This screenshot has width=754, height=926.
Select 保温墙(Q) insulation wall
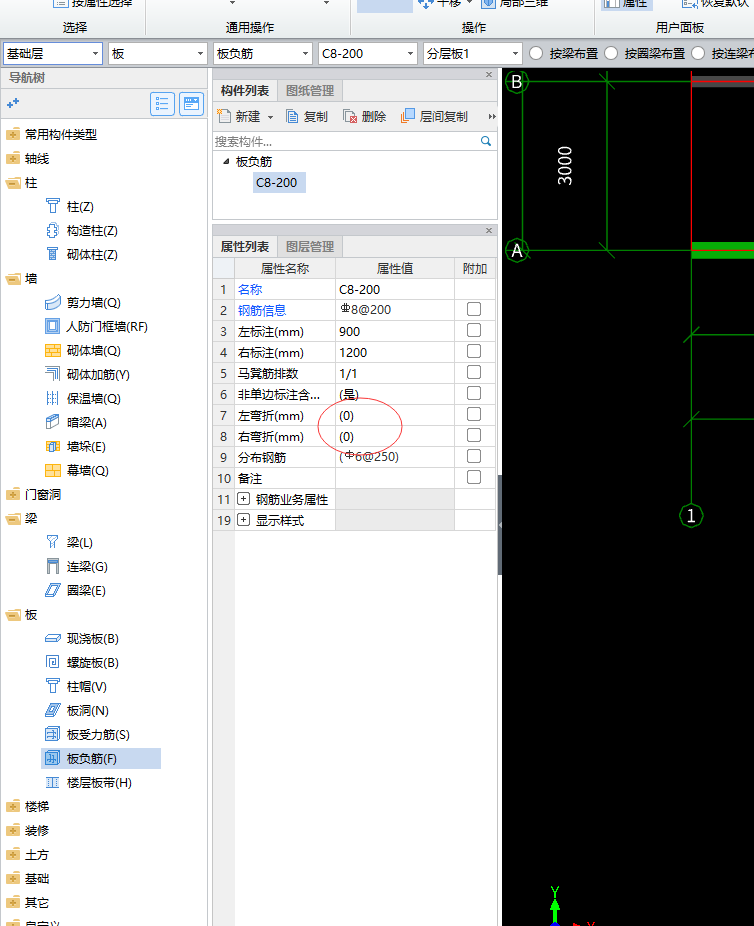pos(93,399)
